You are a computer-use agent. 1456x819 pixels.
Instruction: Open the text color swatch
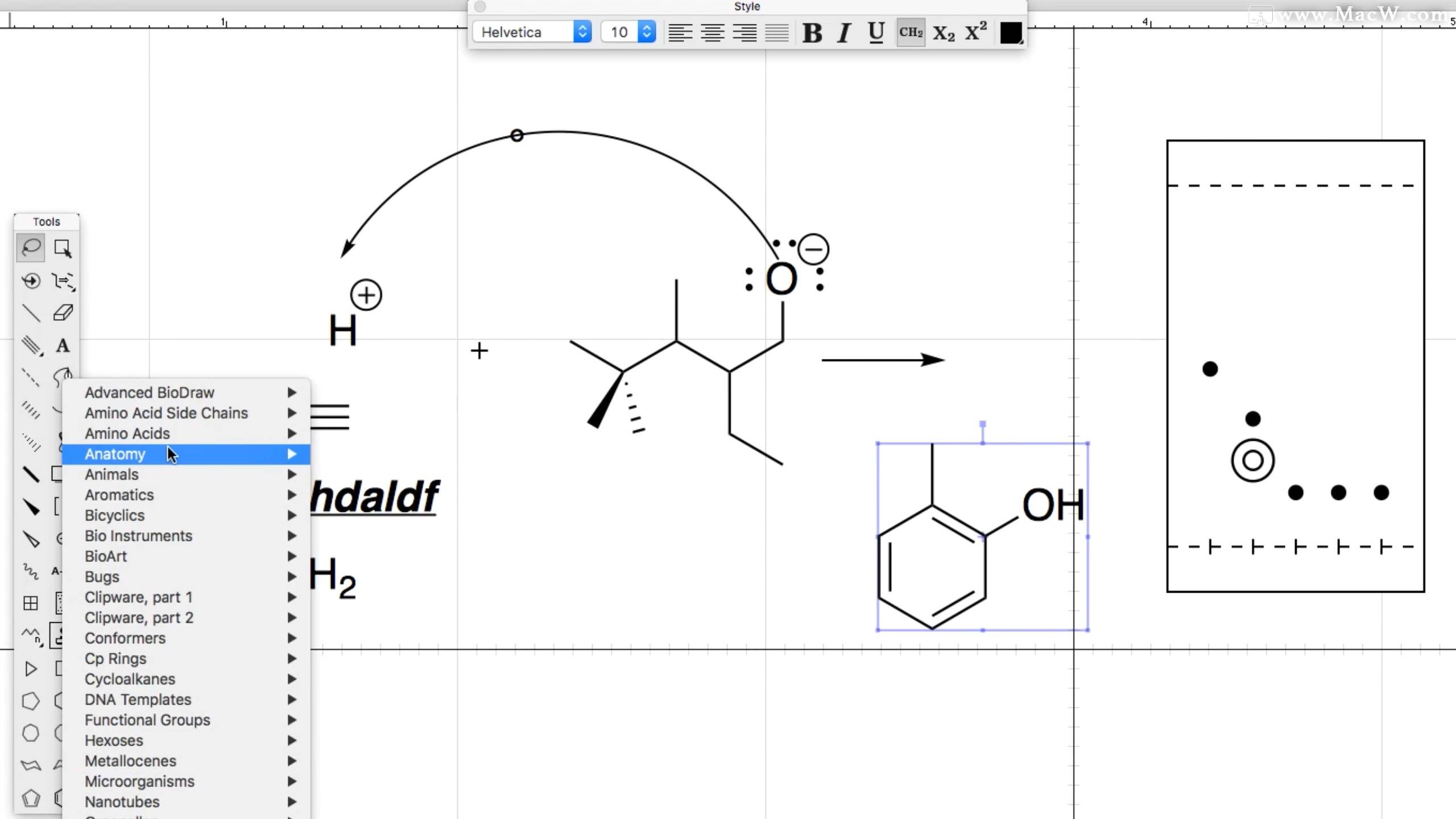coord(1011,32)
